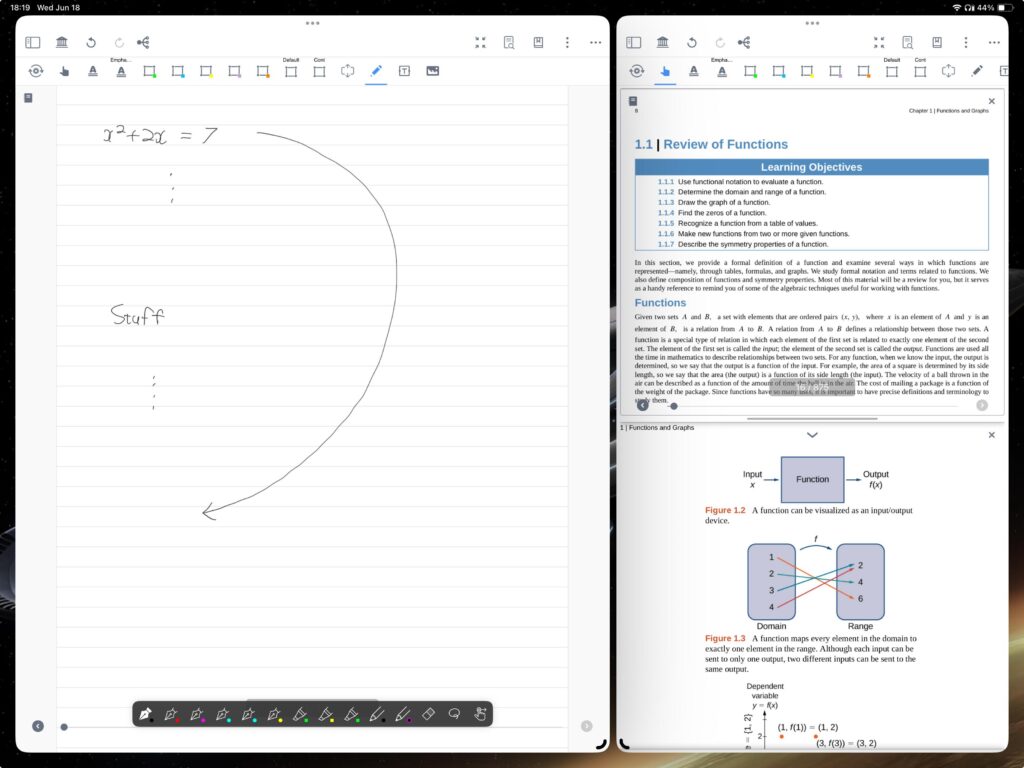The image size is (1024, 768).
Task: Open the vertical three-dot overflow menu
Action: (x=567, y=43)
